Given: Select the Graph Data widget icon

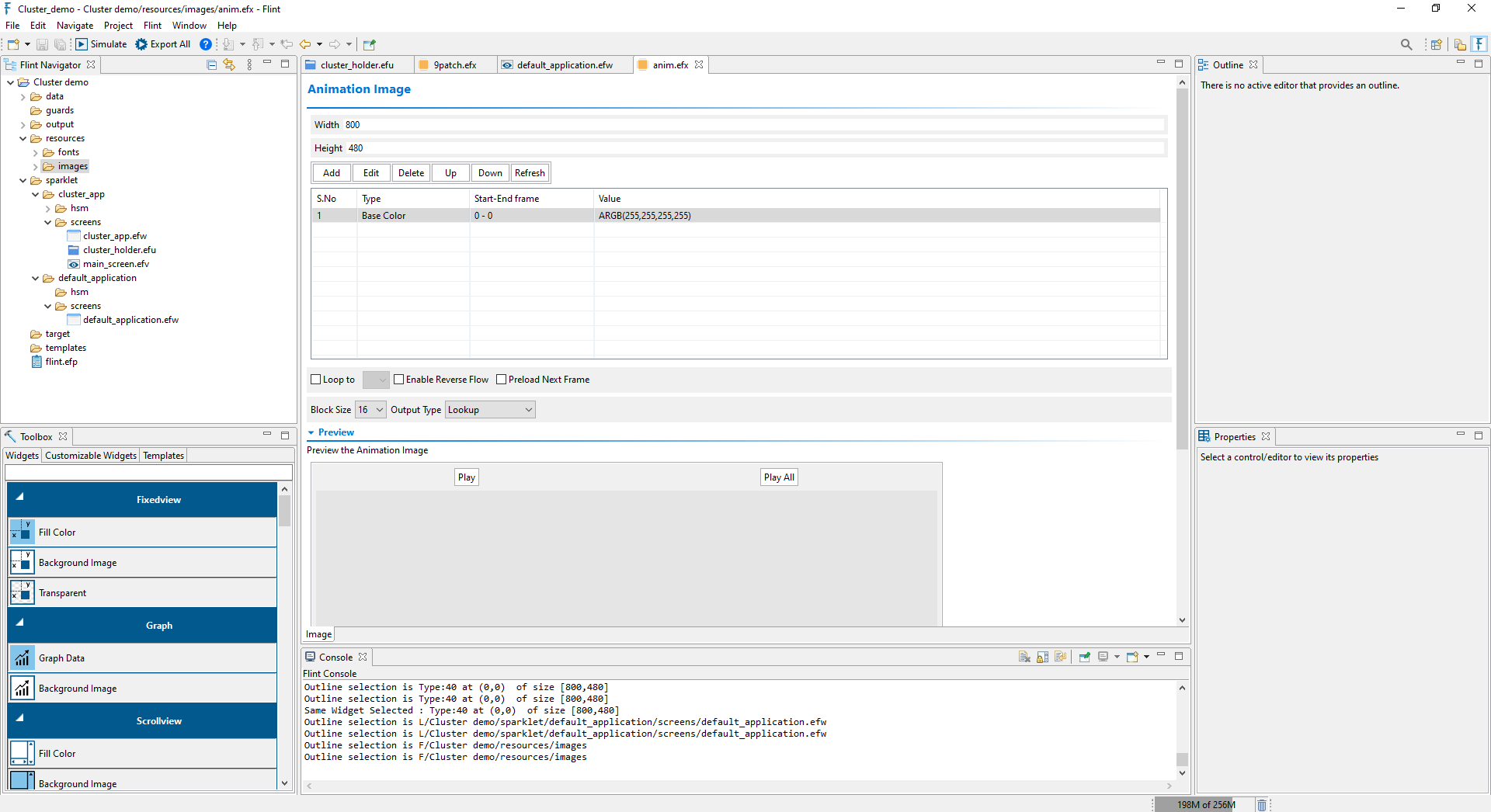Looking at the screenshot, I should 22,658.
